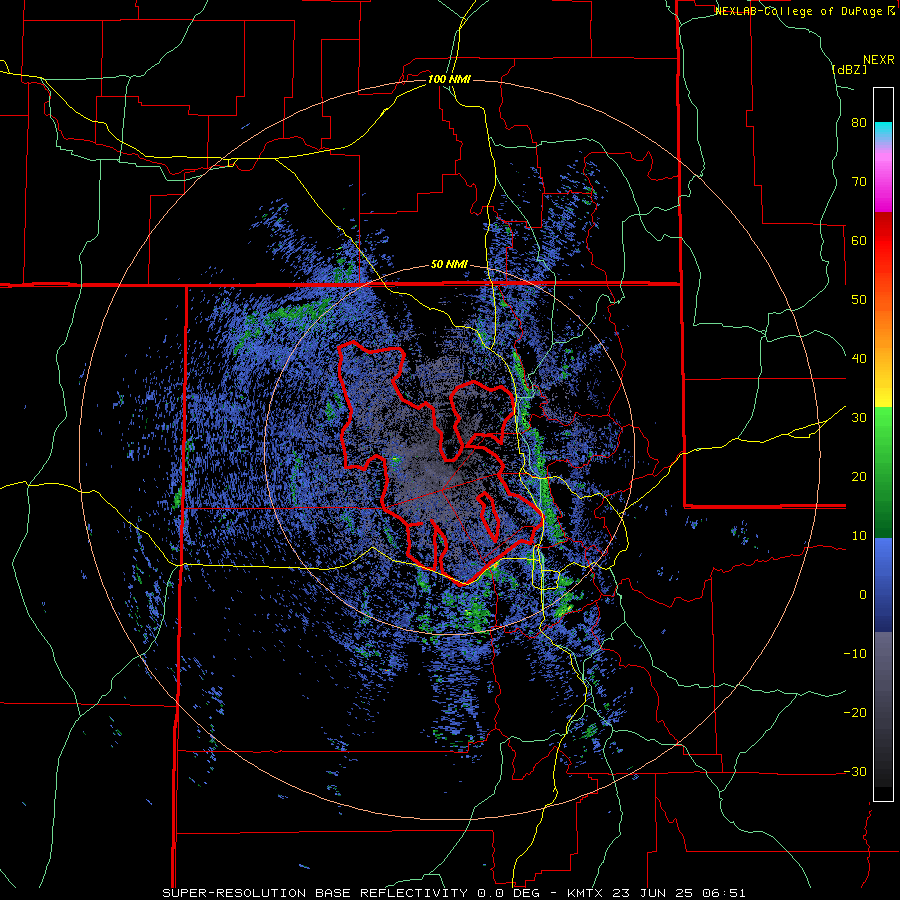
Task: Click the 80 value on the dBZ scale
Action: (x=859, y=123)
